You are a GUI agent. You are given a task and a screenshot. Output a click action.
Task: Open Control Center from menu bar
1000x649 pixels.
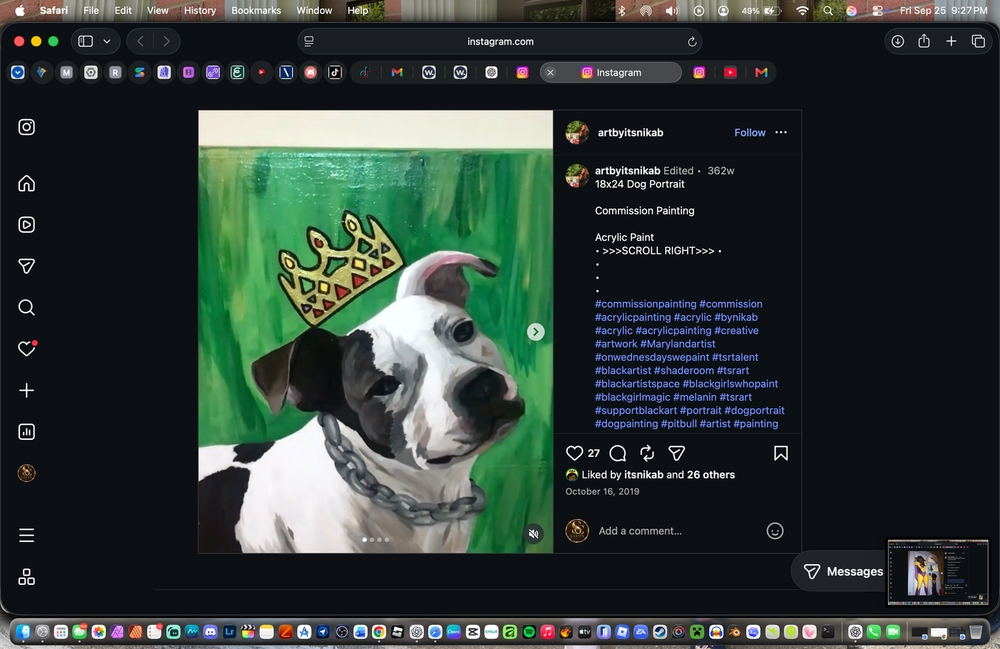(x=878, y=11)
